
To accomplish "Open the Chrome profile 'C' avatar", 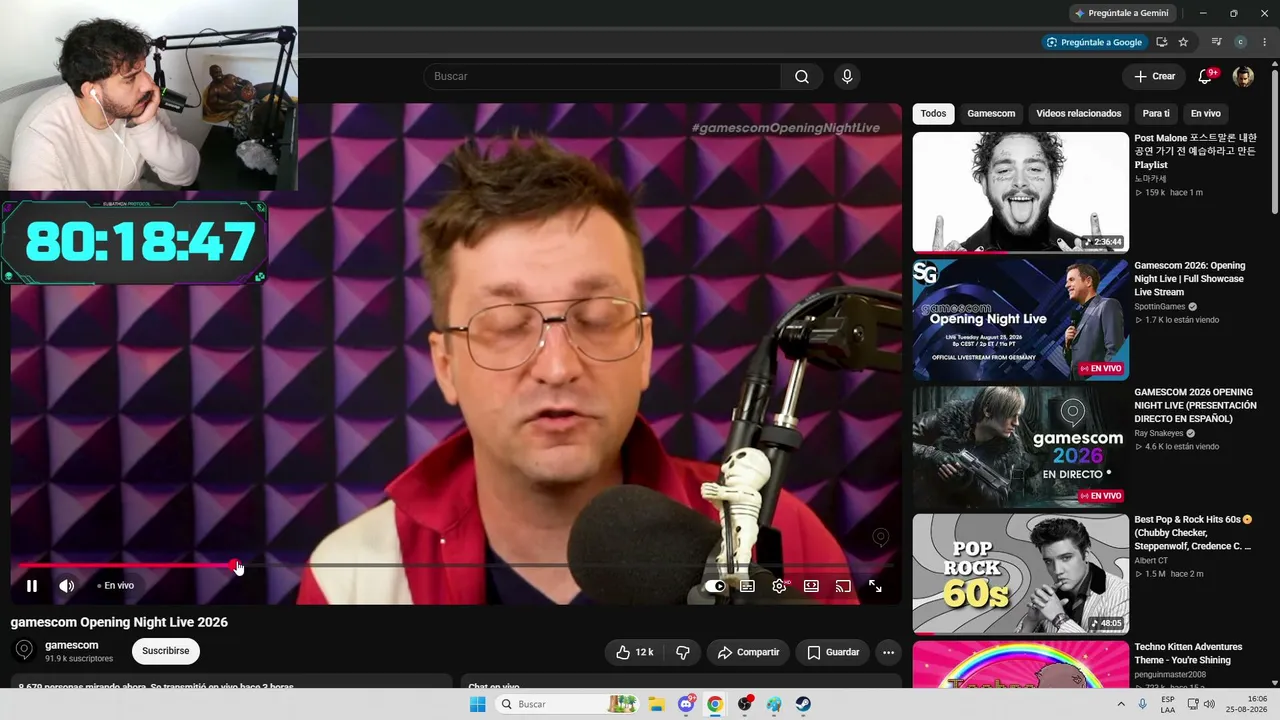I will (x=1241, y=42).
